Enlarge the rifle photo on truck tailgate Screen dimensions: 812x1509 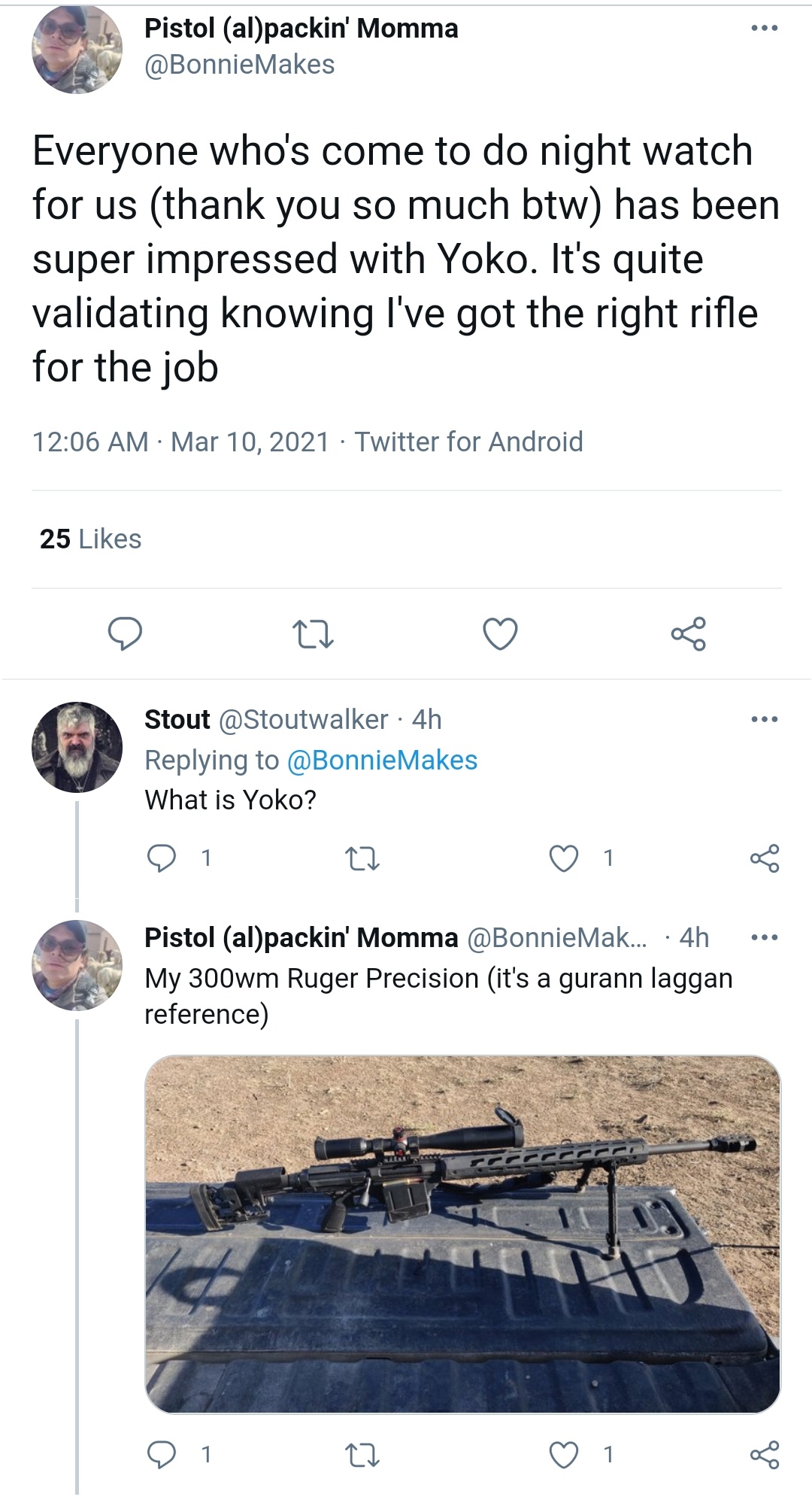462,1234
